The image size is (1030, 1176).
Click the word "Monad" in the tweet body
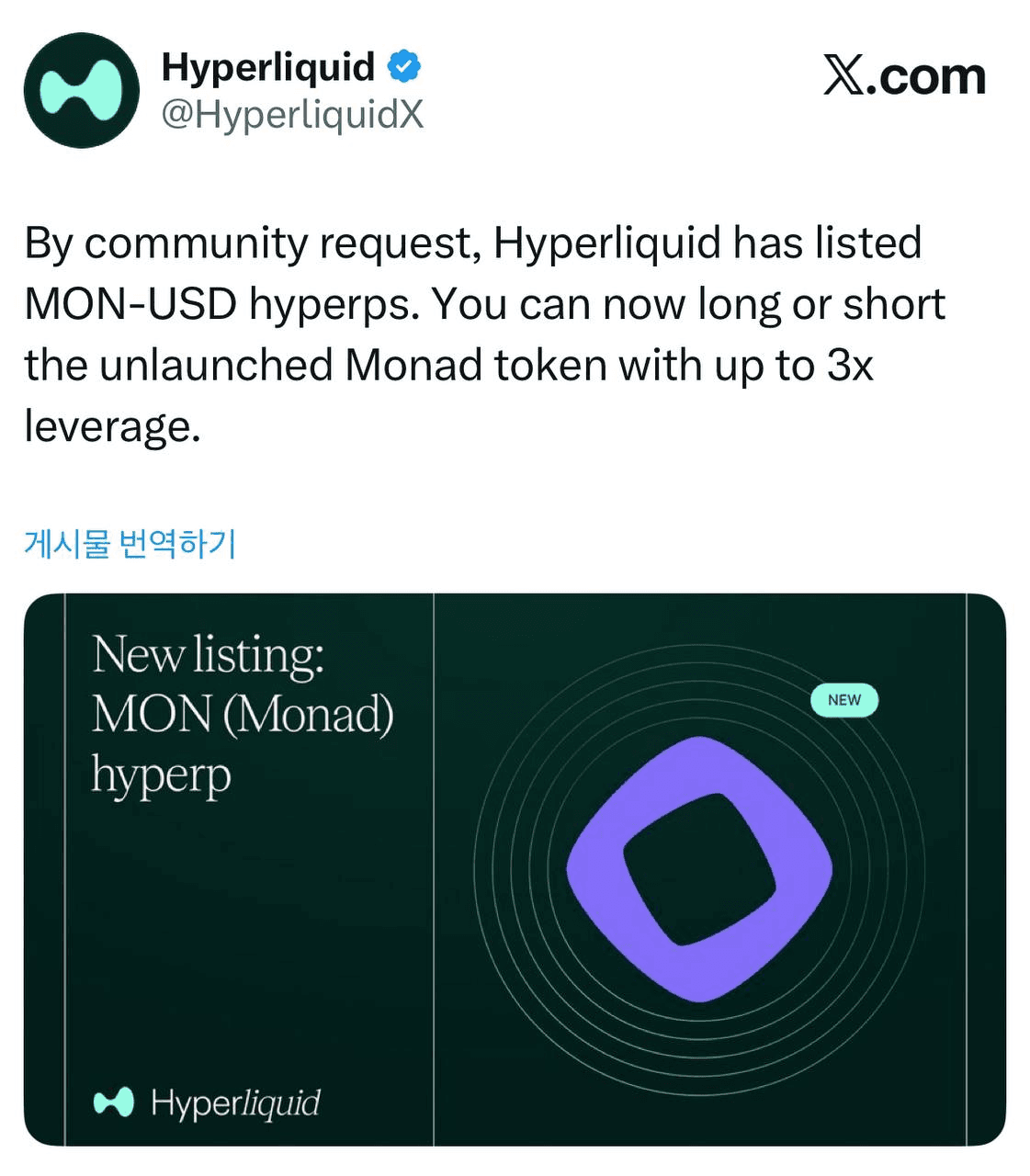tap(413, 365)
